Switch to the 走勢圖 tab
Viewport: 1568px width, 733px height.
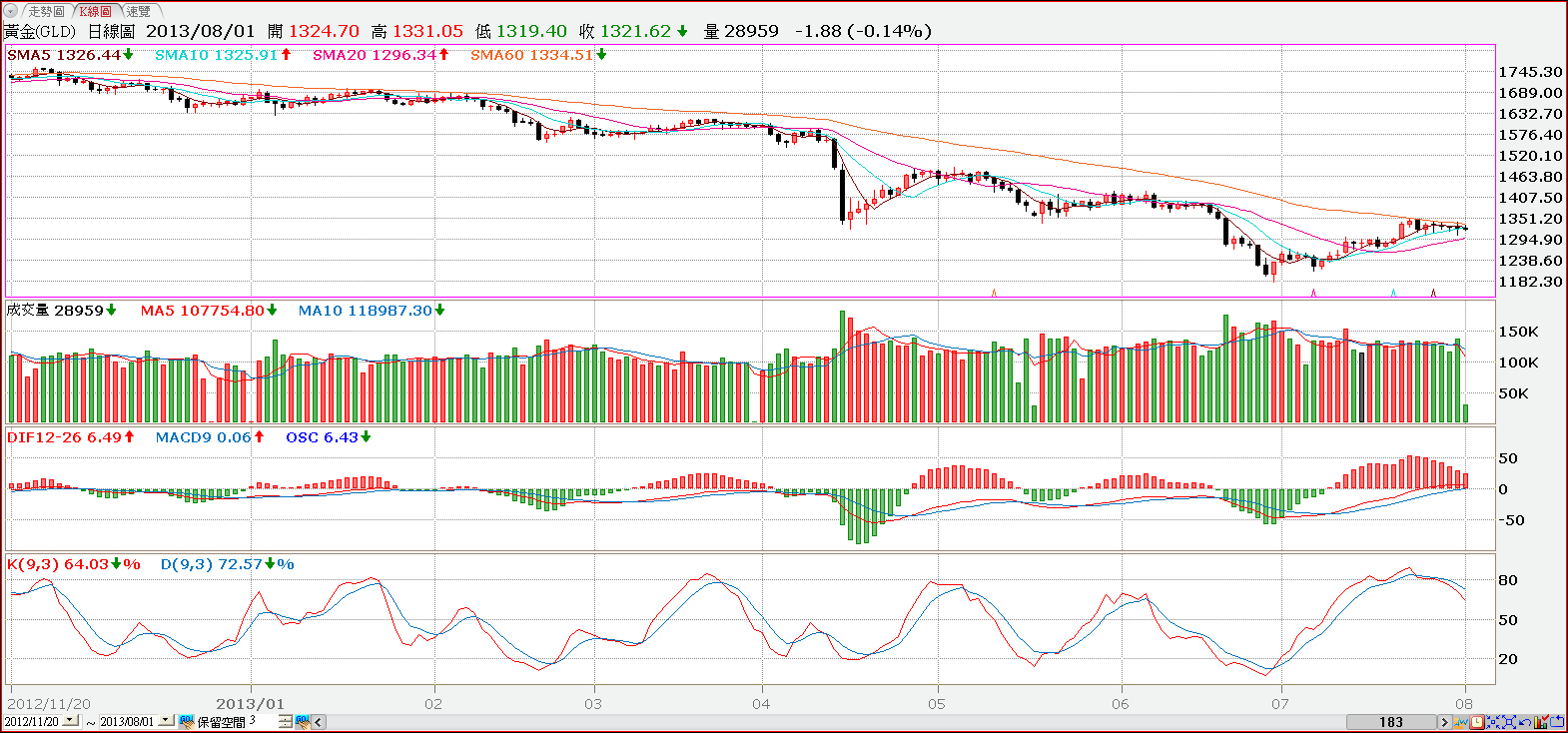[x=45, y=11]
